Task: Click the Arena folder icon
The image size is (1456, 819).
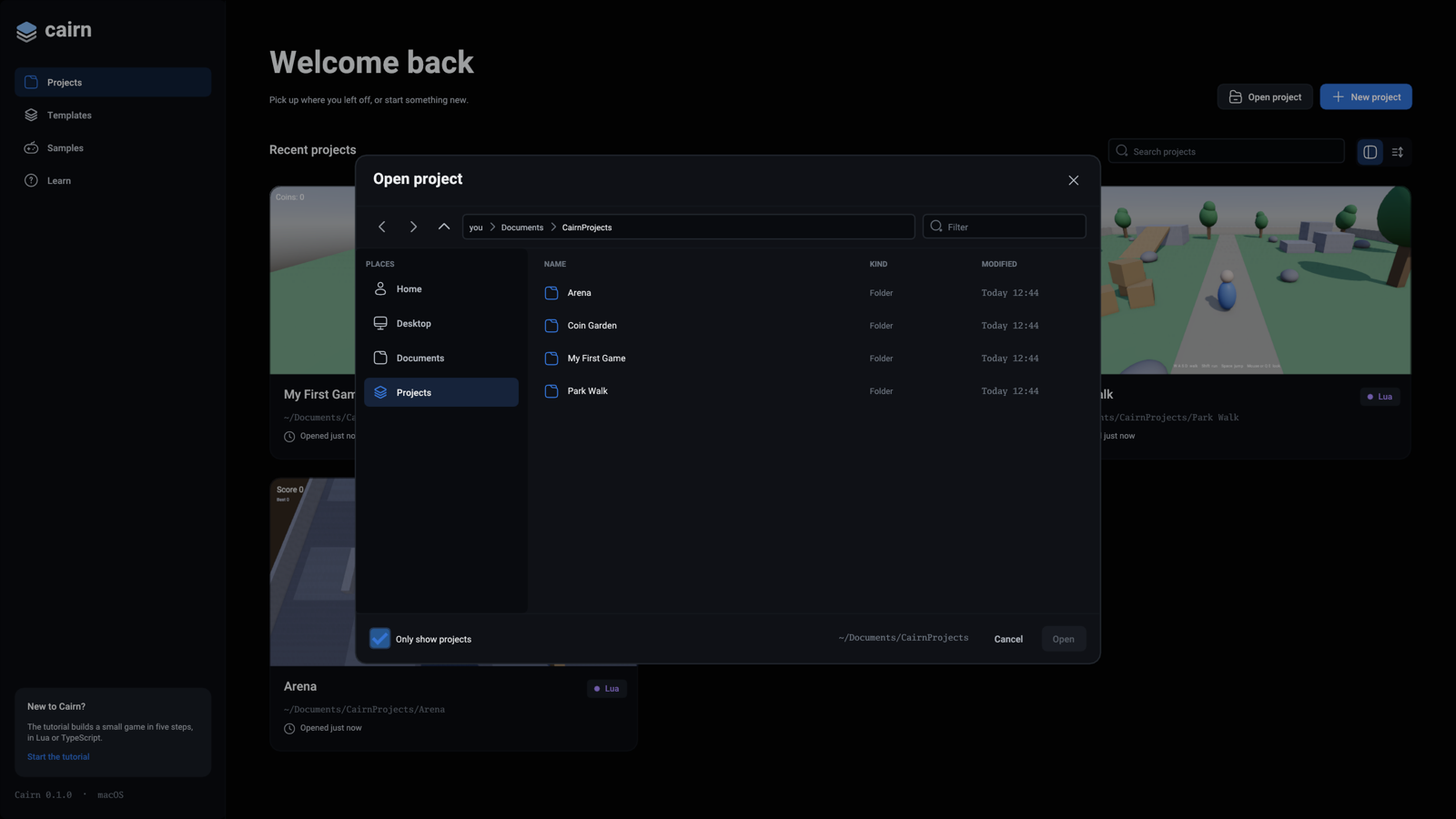Action: click(551, 293)
